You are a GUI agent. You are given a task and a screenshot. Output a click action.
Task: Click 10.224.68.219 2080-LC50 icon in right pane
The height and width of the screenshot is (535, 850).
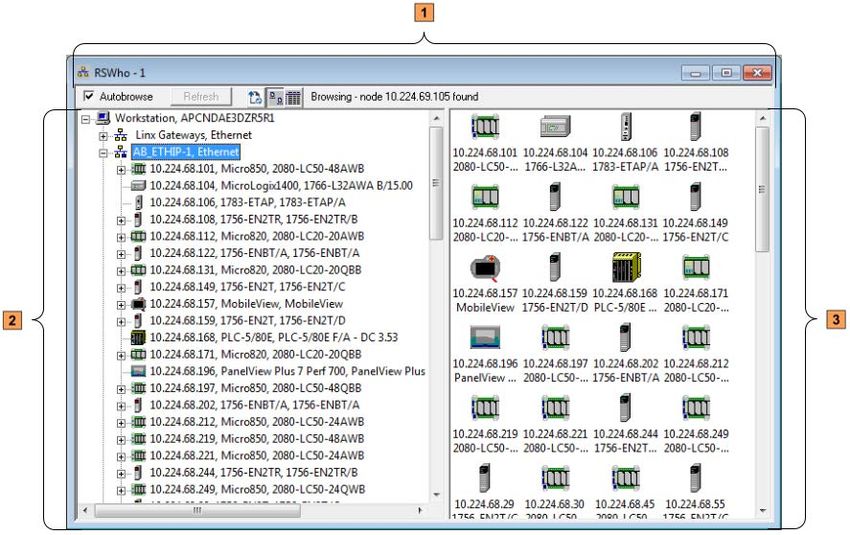tap(485, 408)
